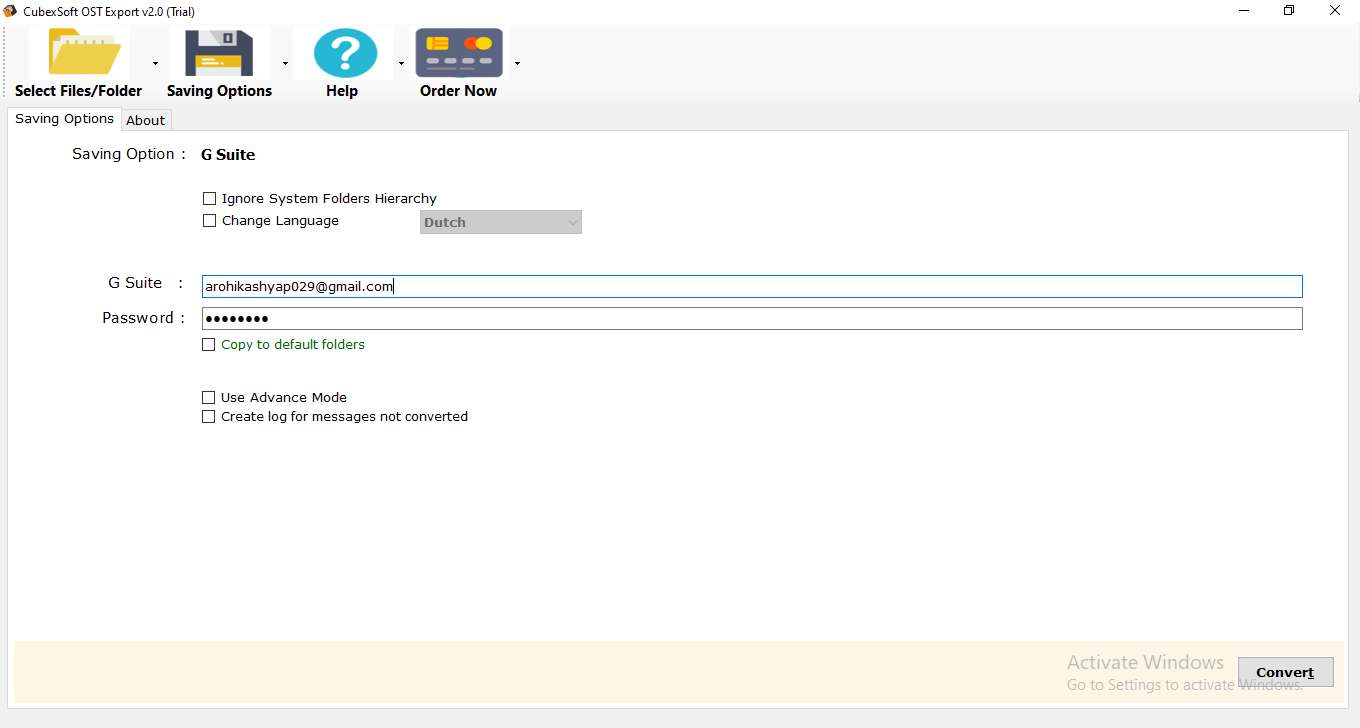Click the CubexSoft app icon in title bar

pos(11,11)
